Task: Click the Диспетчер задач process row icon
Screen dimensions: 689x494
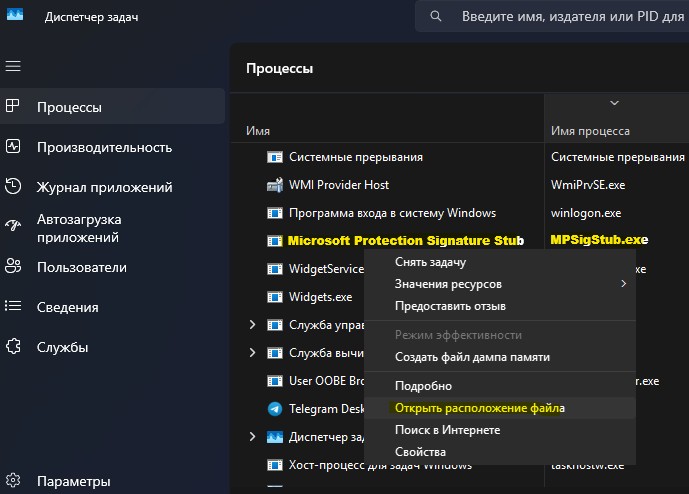Action: 275,437
